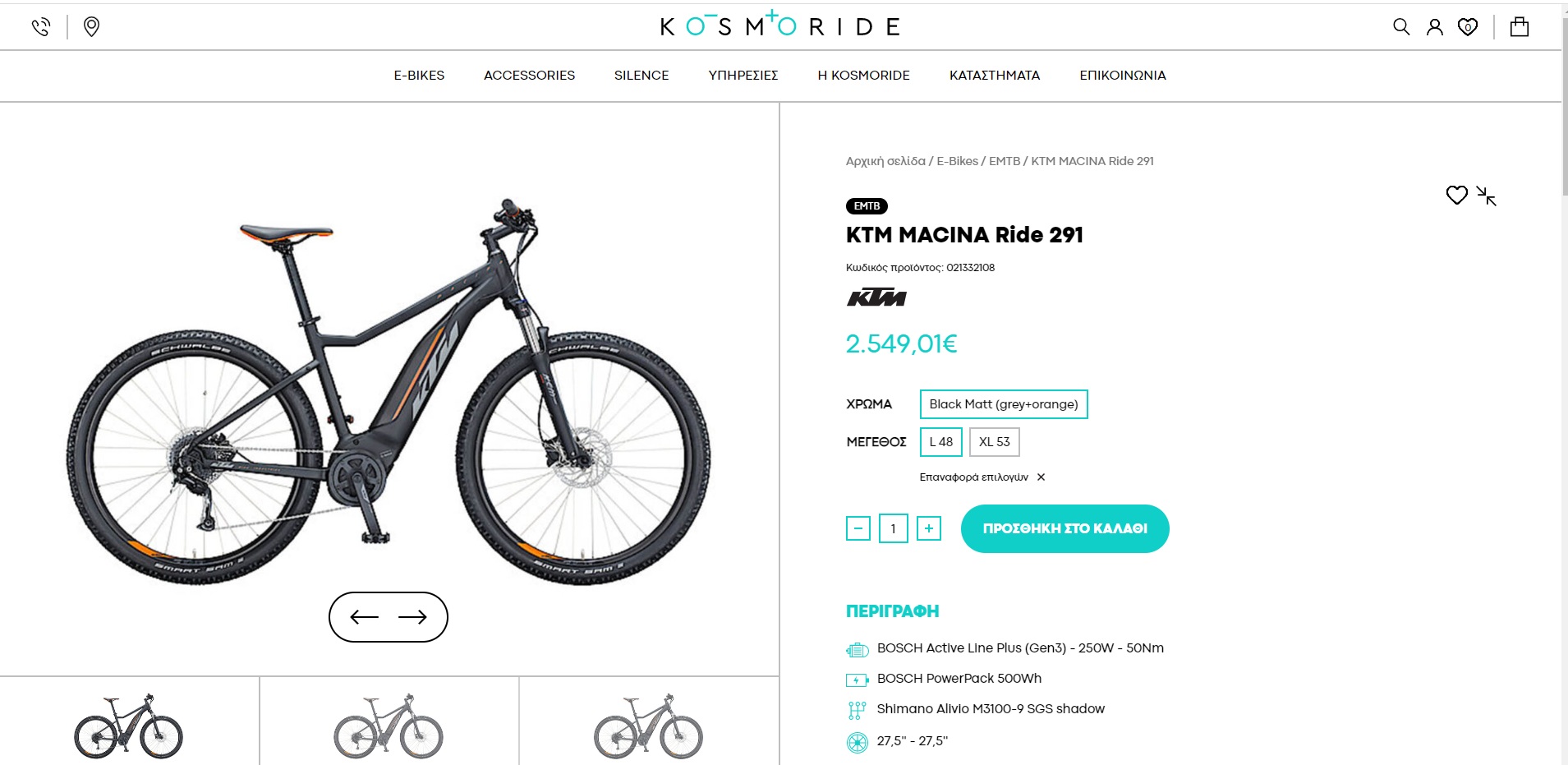The height and width of the screenshot is (765, 1568).
Task: Click the compare arrows icon
Action: (1487, 196)
